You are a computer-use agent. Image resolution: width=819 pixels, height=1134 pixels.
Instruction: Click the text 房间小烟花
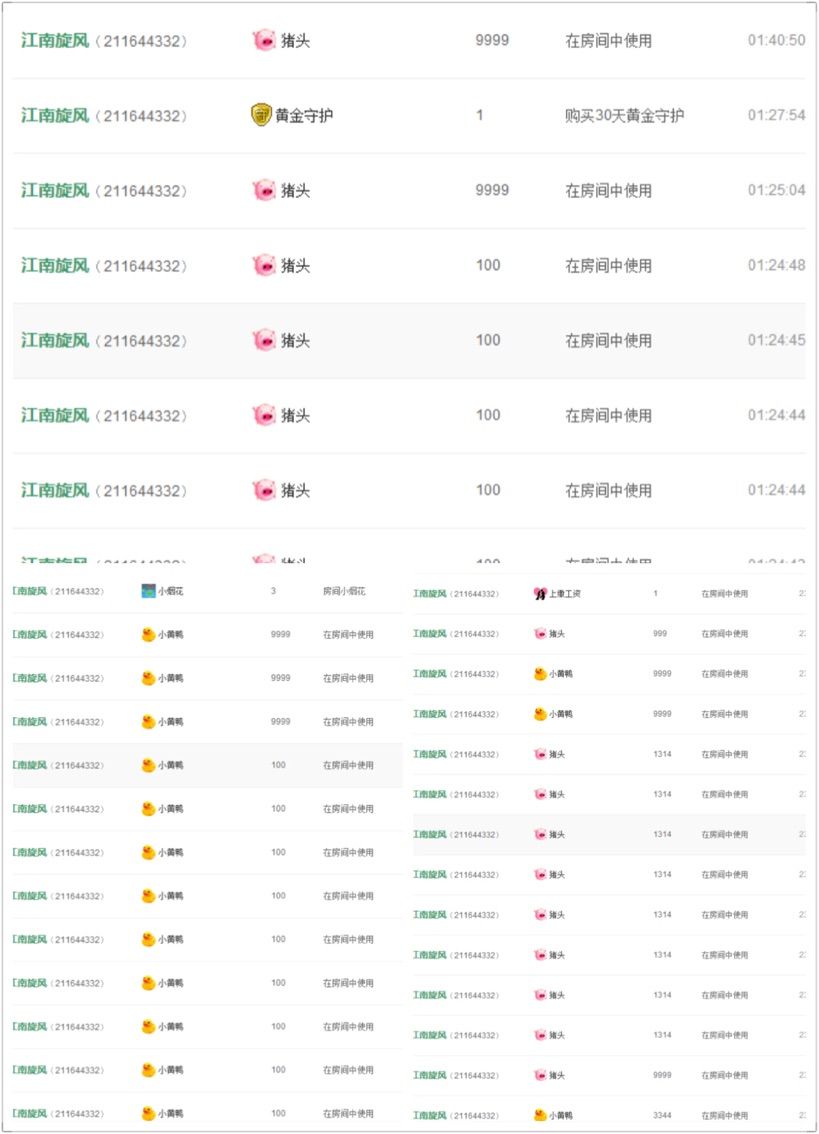tap(344, 591)
